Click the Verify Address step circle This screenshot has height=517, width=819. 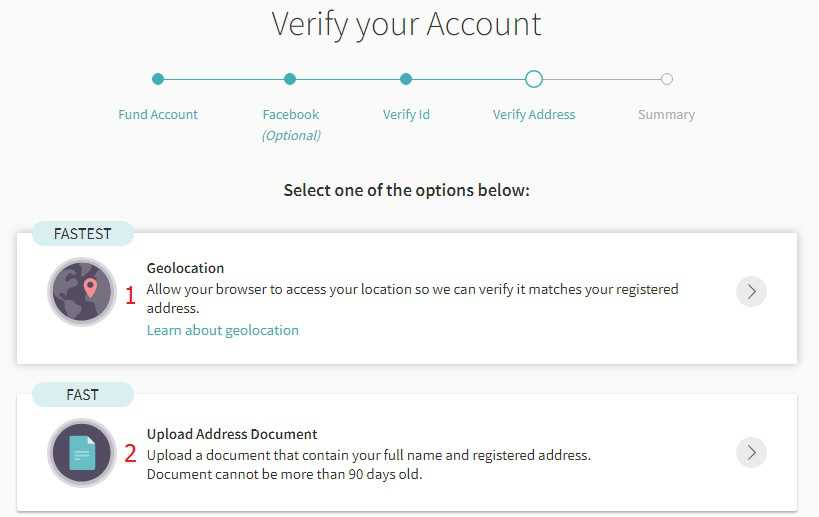click(534, 79)
